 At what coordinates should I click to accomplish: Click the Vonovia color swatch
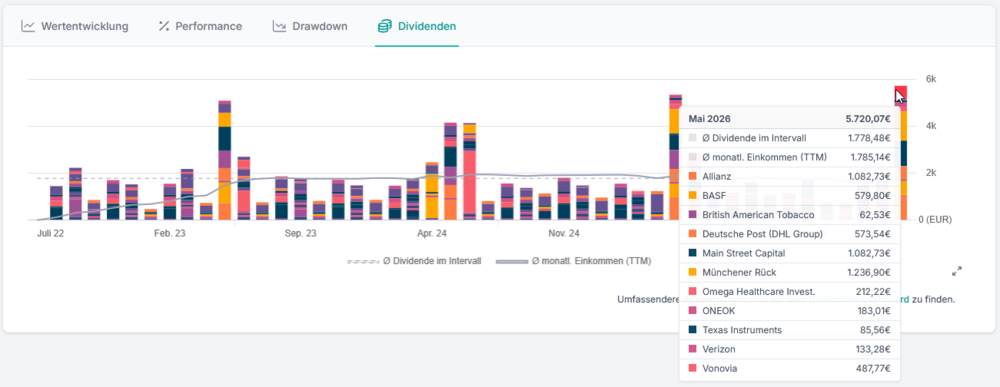(693, 369)
